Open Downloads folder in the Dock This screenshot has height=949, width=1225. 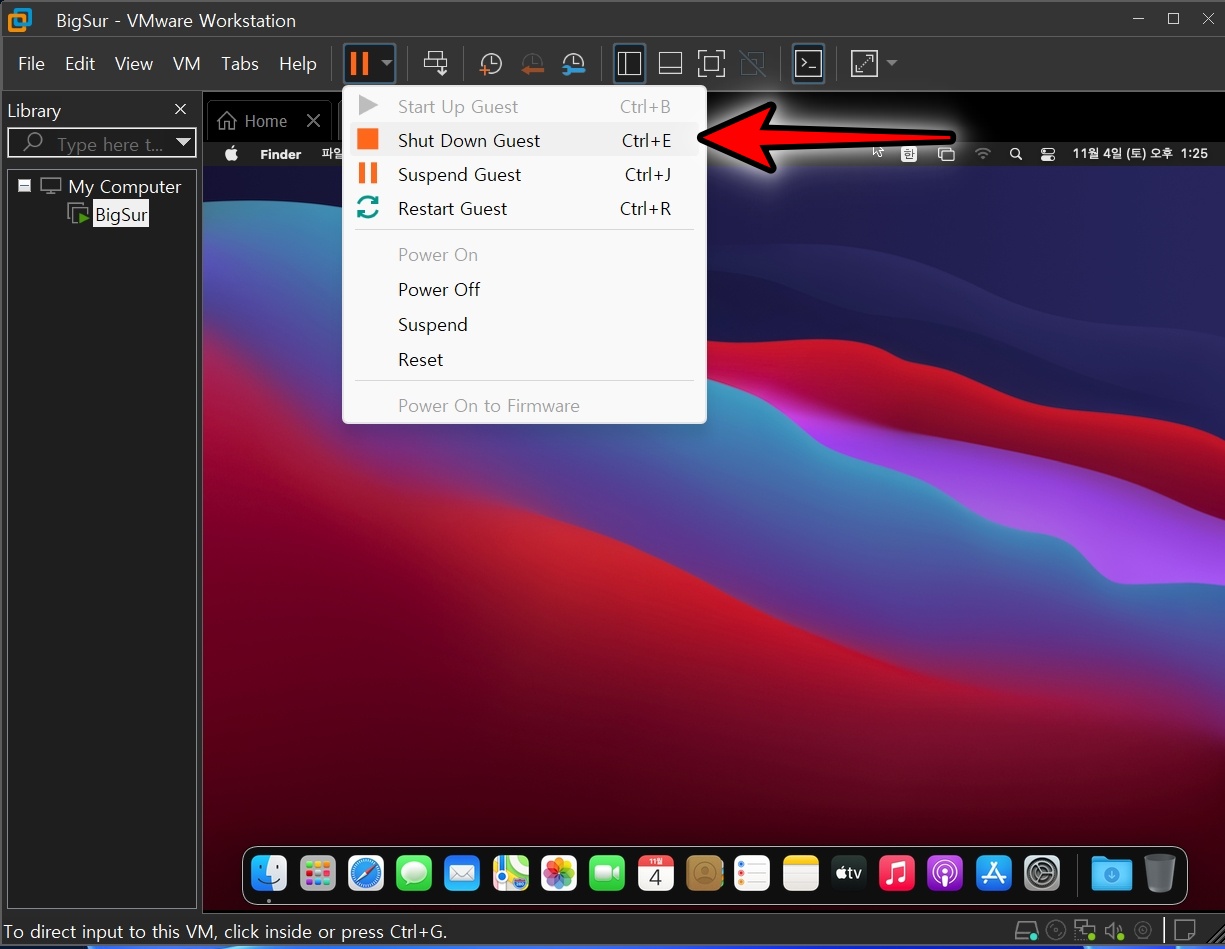[1112, 874]
